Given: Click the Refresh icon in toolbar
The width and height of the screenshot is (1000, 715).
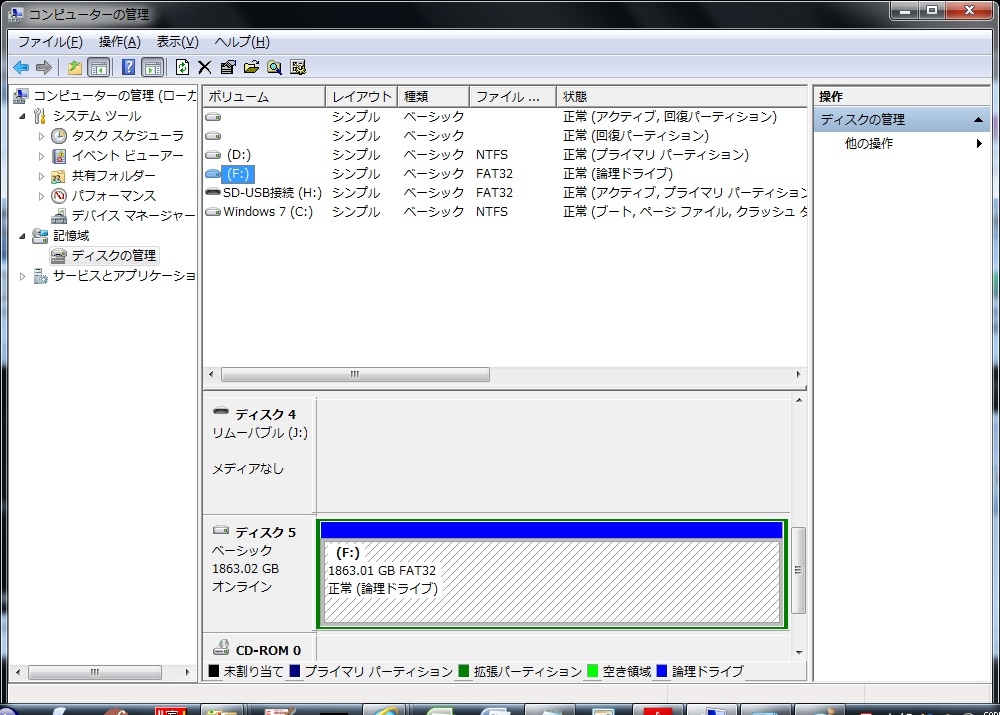Looking at the screenshot, I should click(182, 67).
